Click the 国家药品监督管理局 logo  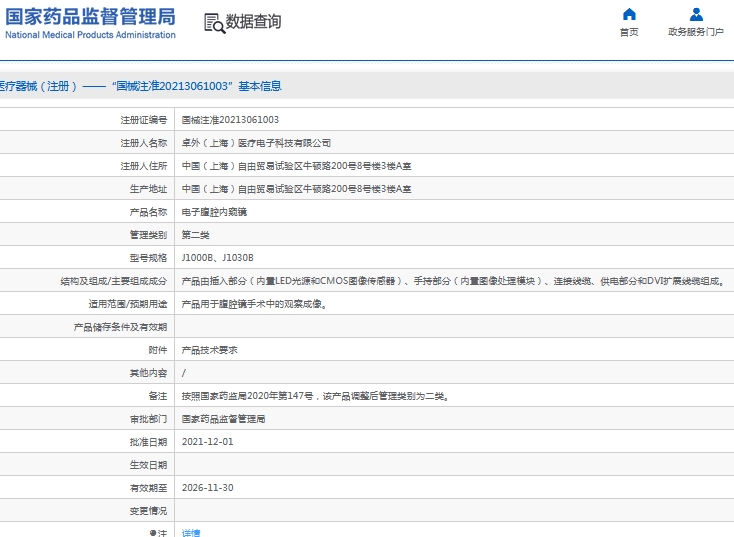[x=90, y=17]
